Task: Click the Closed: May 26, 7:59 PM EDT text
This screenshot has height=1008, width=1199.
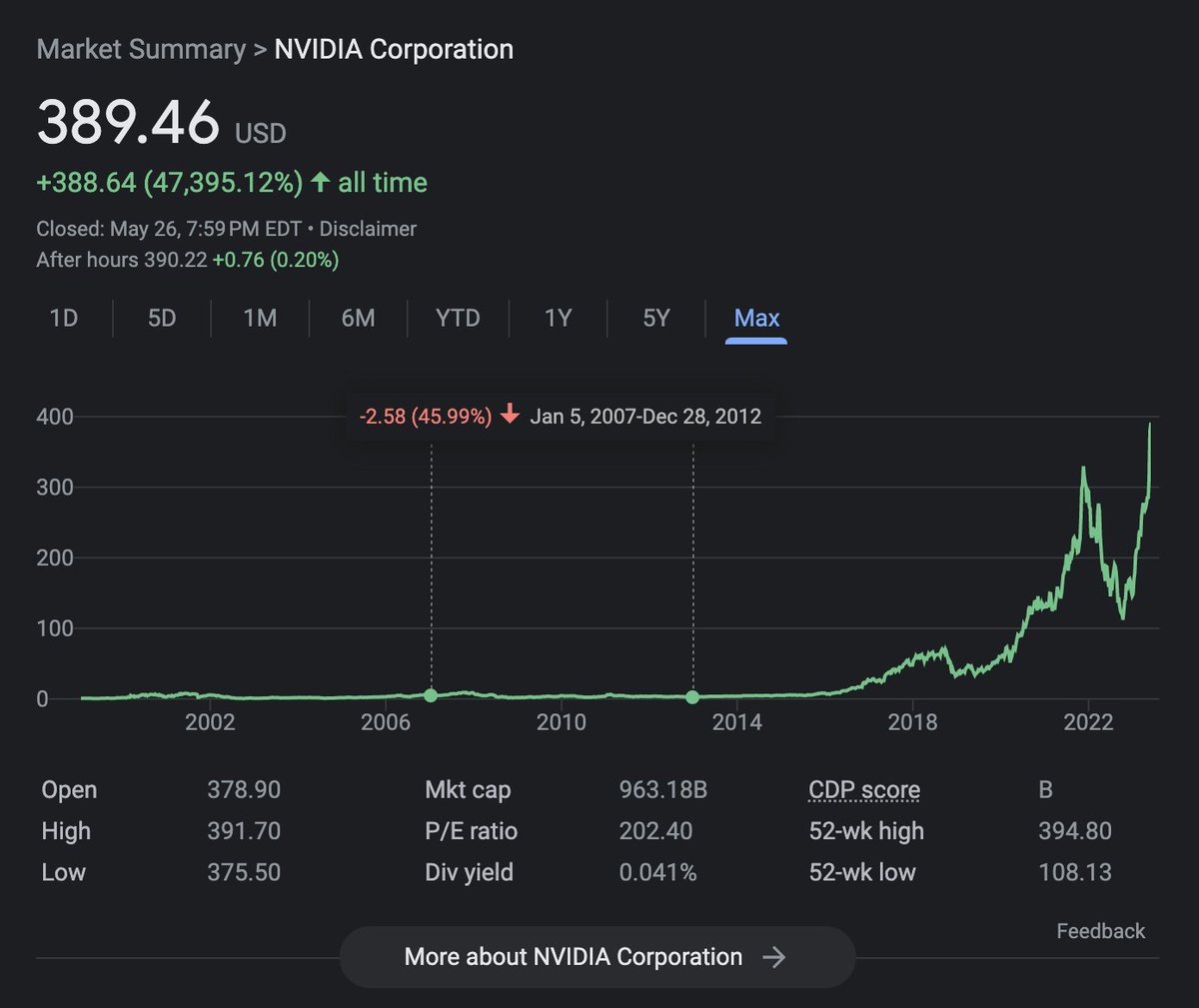Action: coord(169,229)
